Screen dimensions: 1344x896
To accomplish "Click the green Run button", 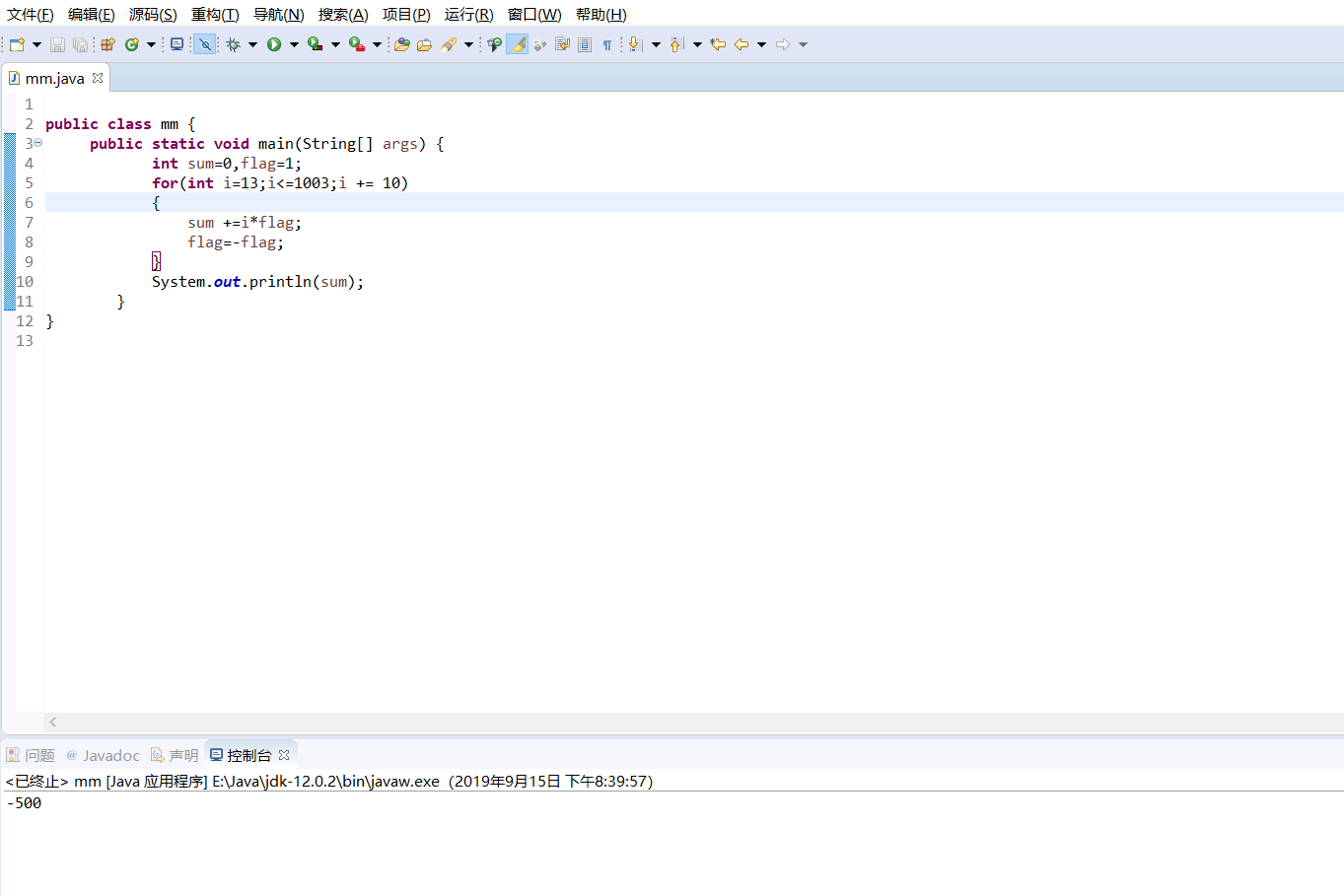I will coord(274,44).
